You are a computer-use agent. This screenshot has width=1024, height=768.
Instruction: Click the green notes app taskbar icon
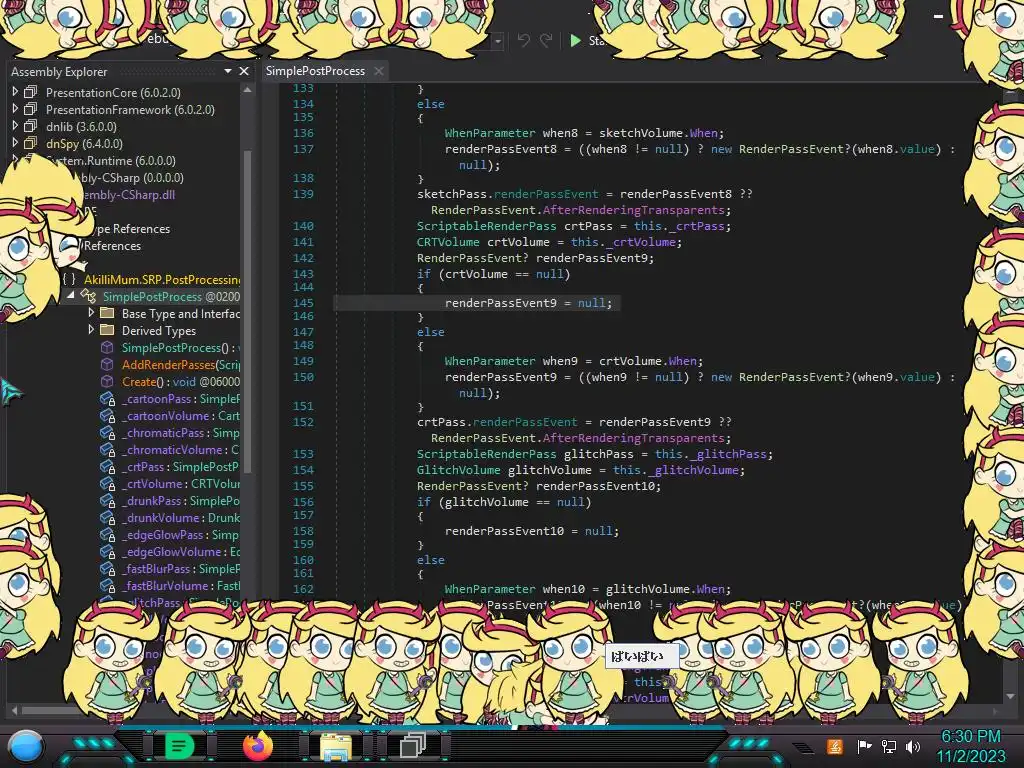click(180, 745)
